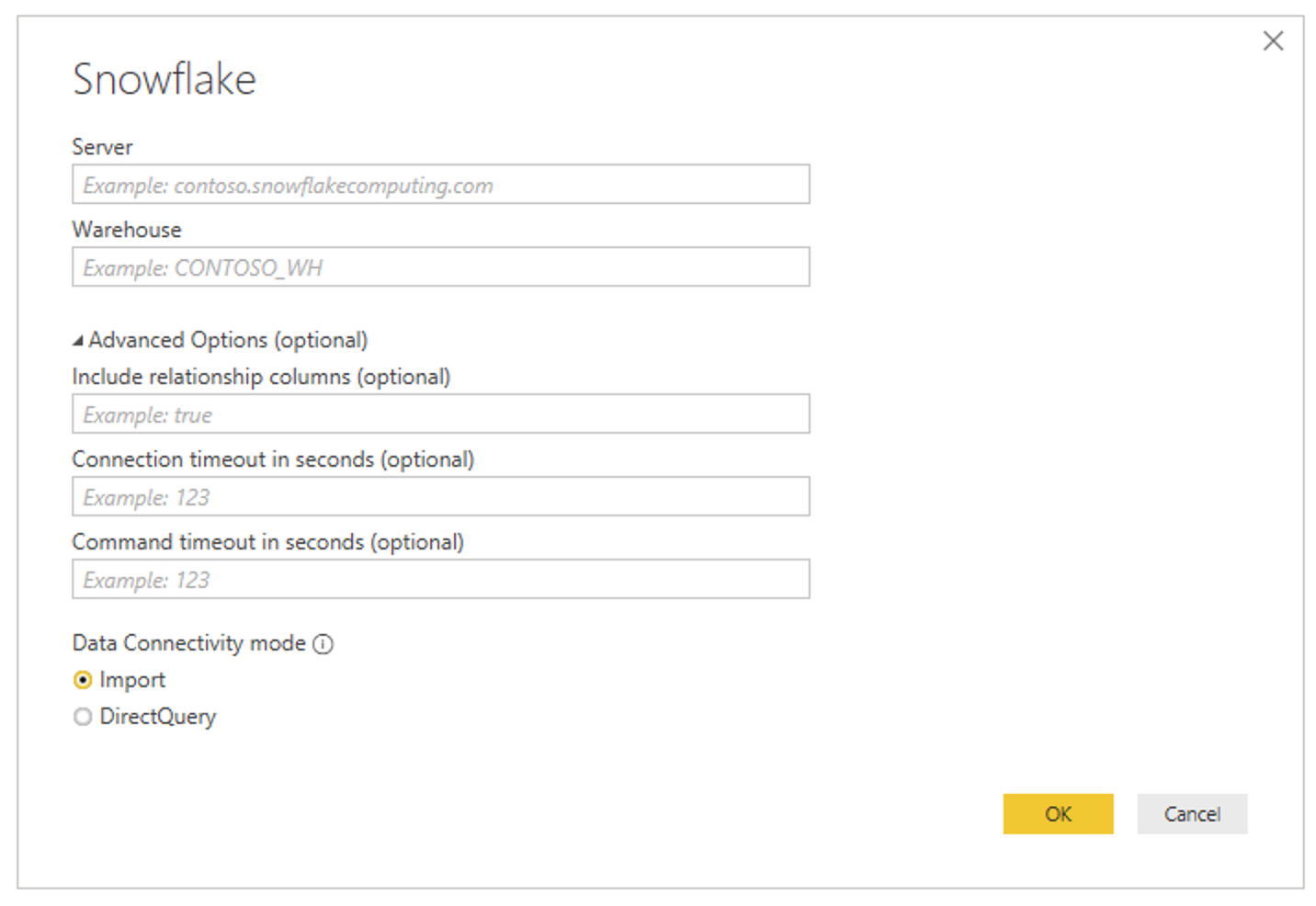This screenshot has width=1316, height=906.
Task: Click the dialog close X icon
Action: click(x=1273, y=40)
